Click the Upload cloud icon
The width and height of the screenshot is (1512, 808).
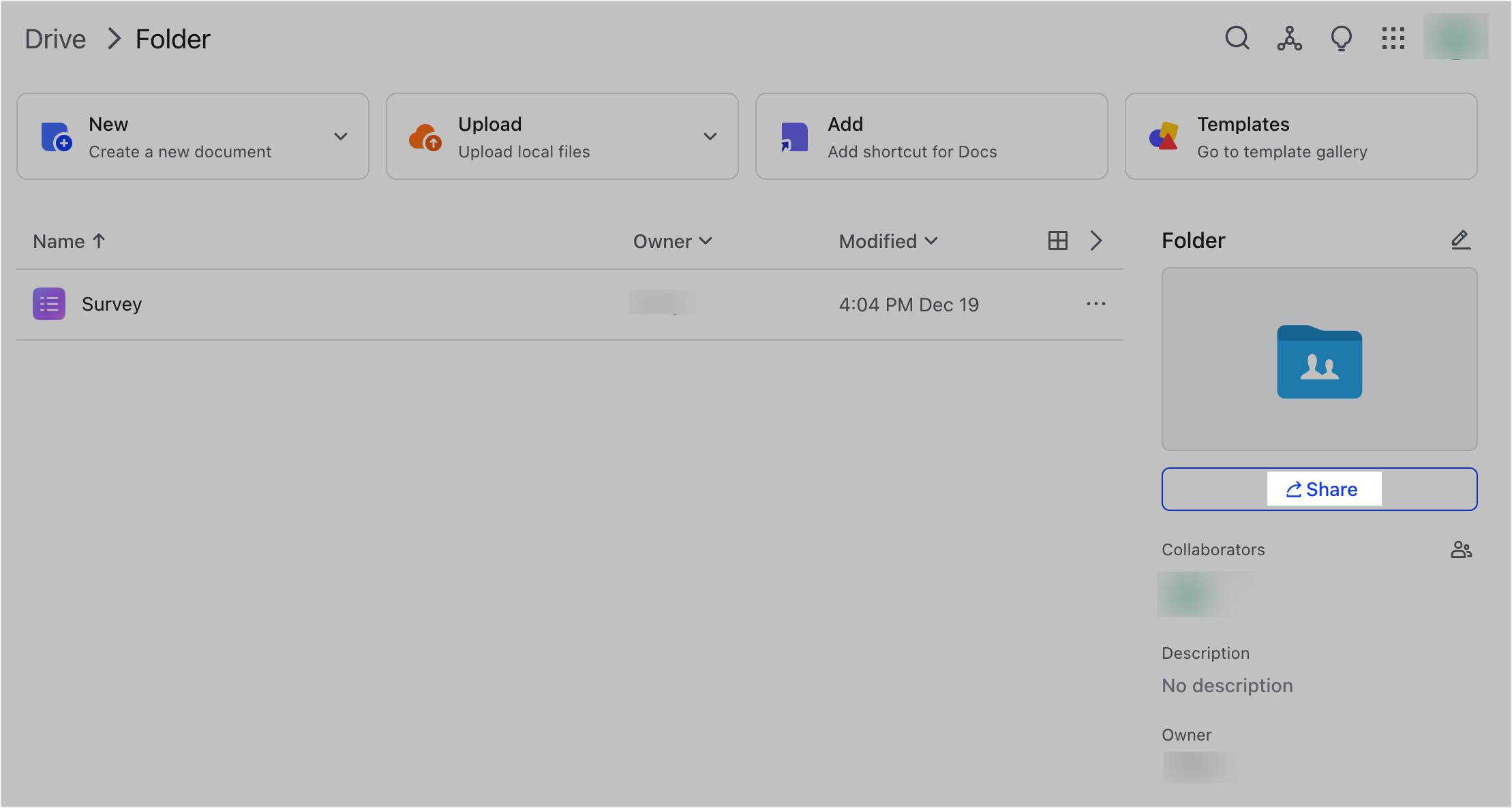tap(425, 136)
